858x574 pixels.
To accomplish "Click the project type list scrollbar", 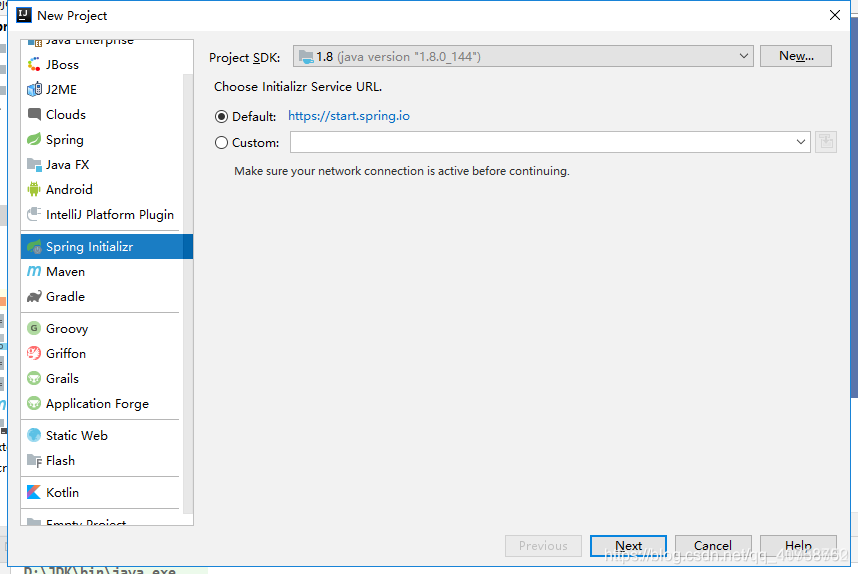I will tap(188, 293).
